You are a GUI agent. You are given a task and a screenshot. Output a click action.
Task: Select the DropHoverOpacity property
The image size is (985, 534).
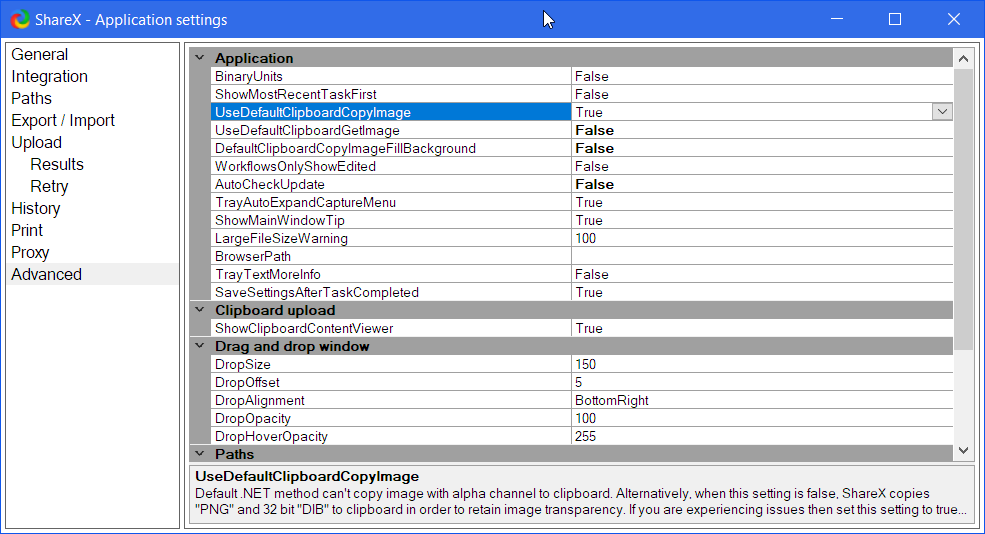pyautogui.click(x=391, y=437)
